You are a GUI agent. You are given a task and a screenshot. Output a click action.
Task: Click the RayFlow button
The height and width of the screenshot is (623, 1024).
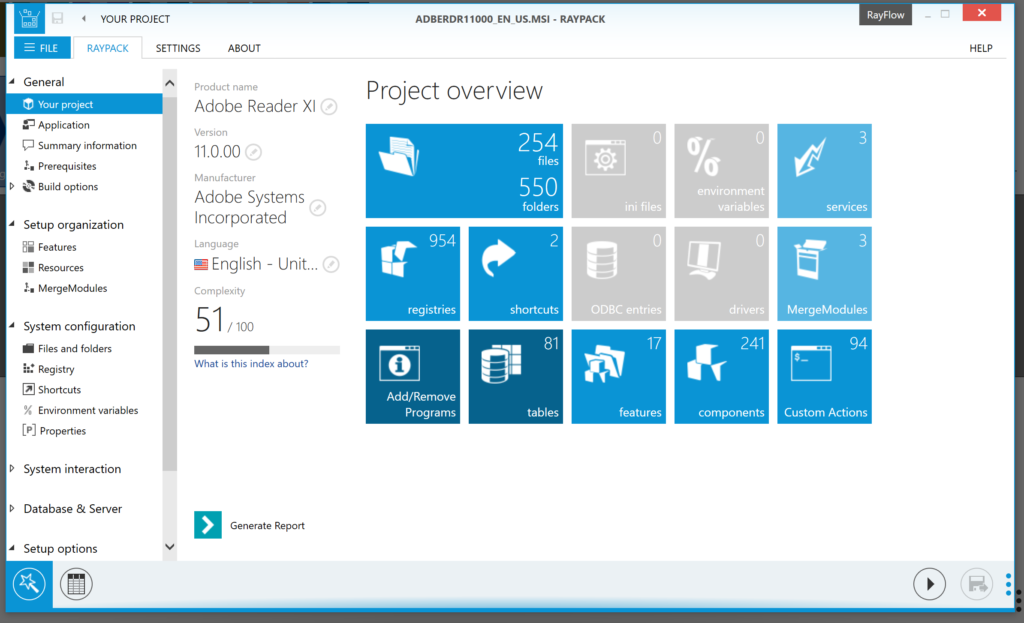tap(885, 15)
